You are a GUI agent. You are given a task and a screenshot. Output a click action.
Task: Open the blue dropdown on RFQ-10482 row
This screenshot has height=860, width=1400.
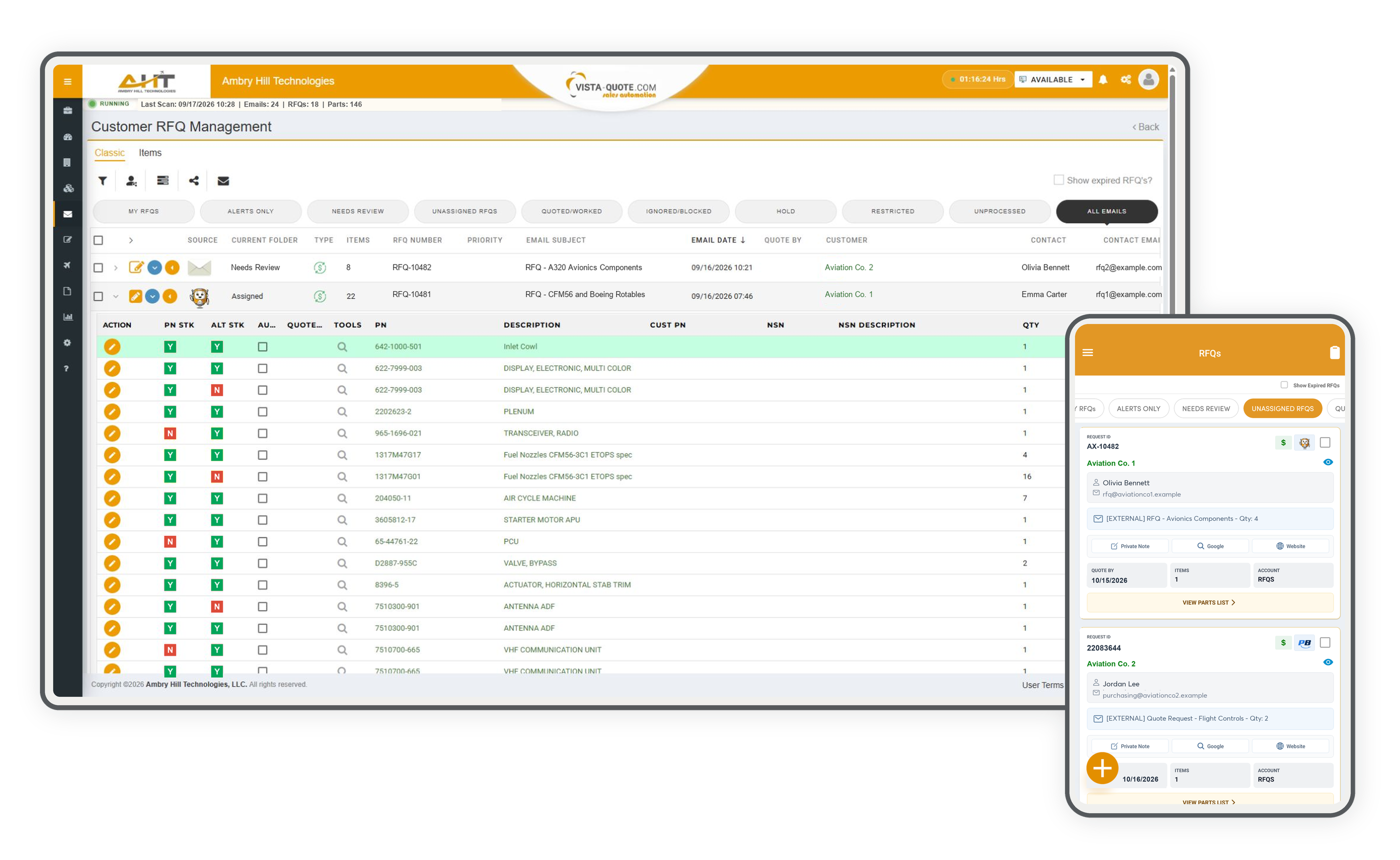154,267
